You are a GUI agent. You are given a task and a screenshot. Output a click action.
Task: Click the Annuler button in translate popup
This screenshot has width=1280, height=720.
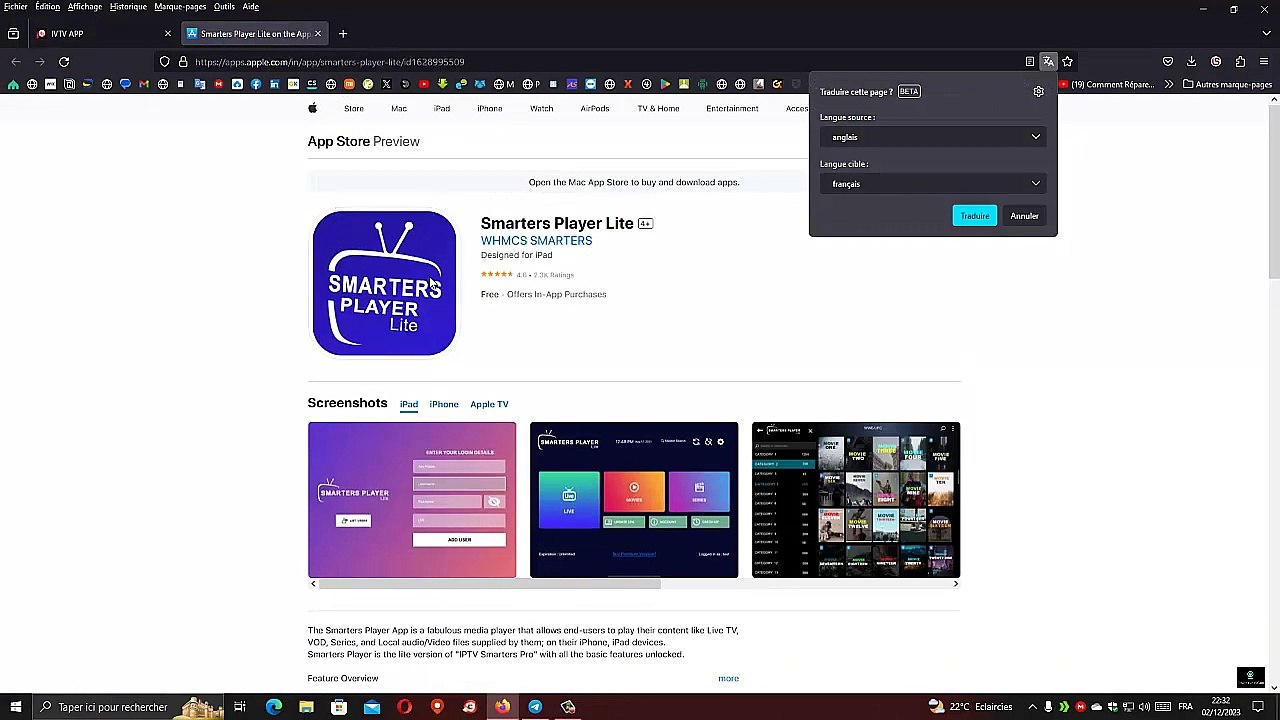point(1024,216)
